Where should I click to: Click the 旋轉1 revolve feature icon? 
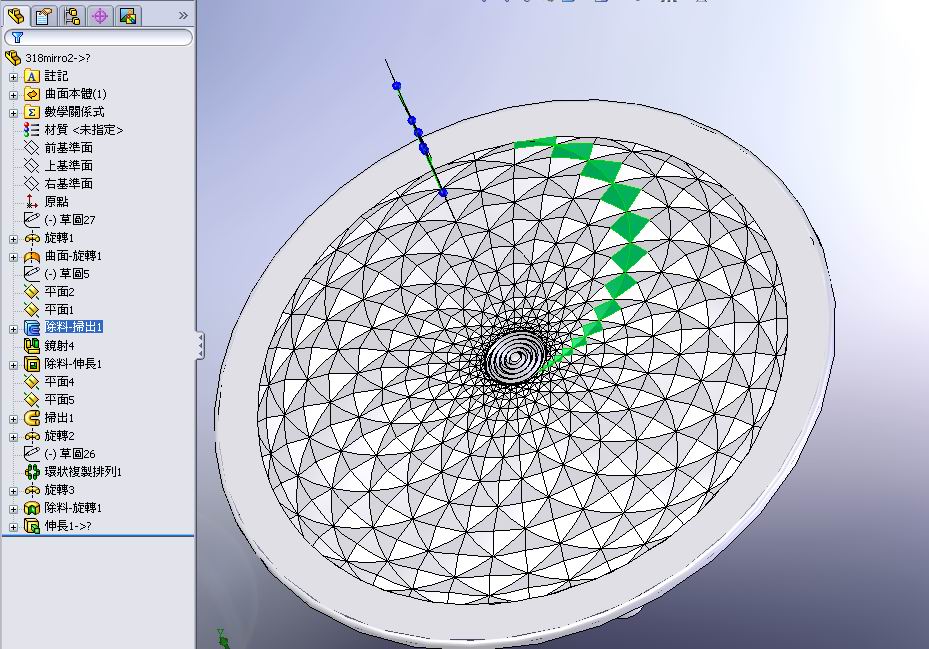[31, 238]
